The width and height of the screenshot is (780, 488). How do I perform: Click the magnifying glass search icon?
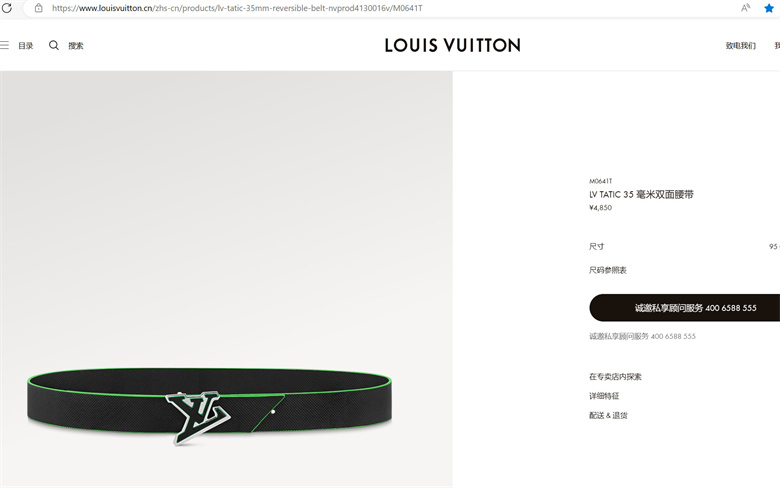[54, 45]
